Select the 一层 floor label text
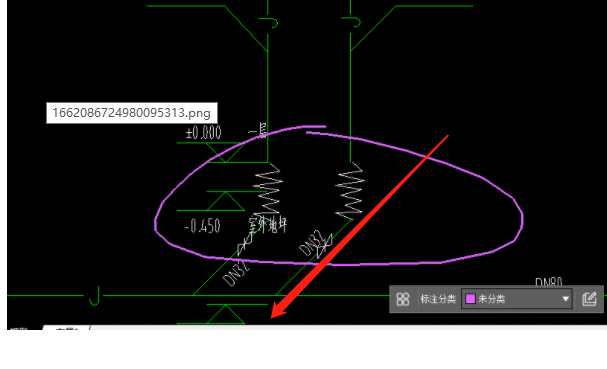Image resolution: width=607 pixels, height=369 pixels. tap(258, 131)
